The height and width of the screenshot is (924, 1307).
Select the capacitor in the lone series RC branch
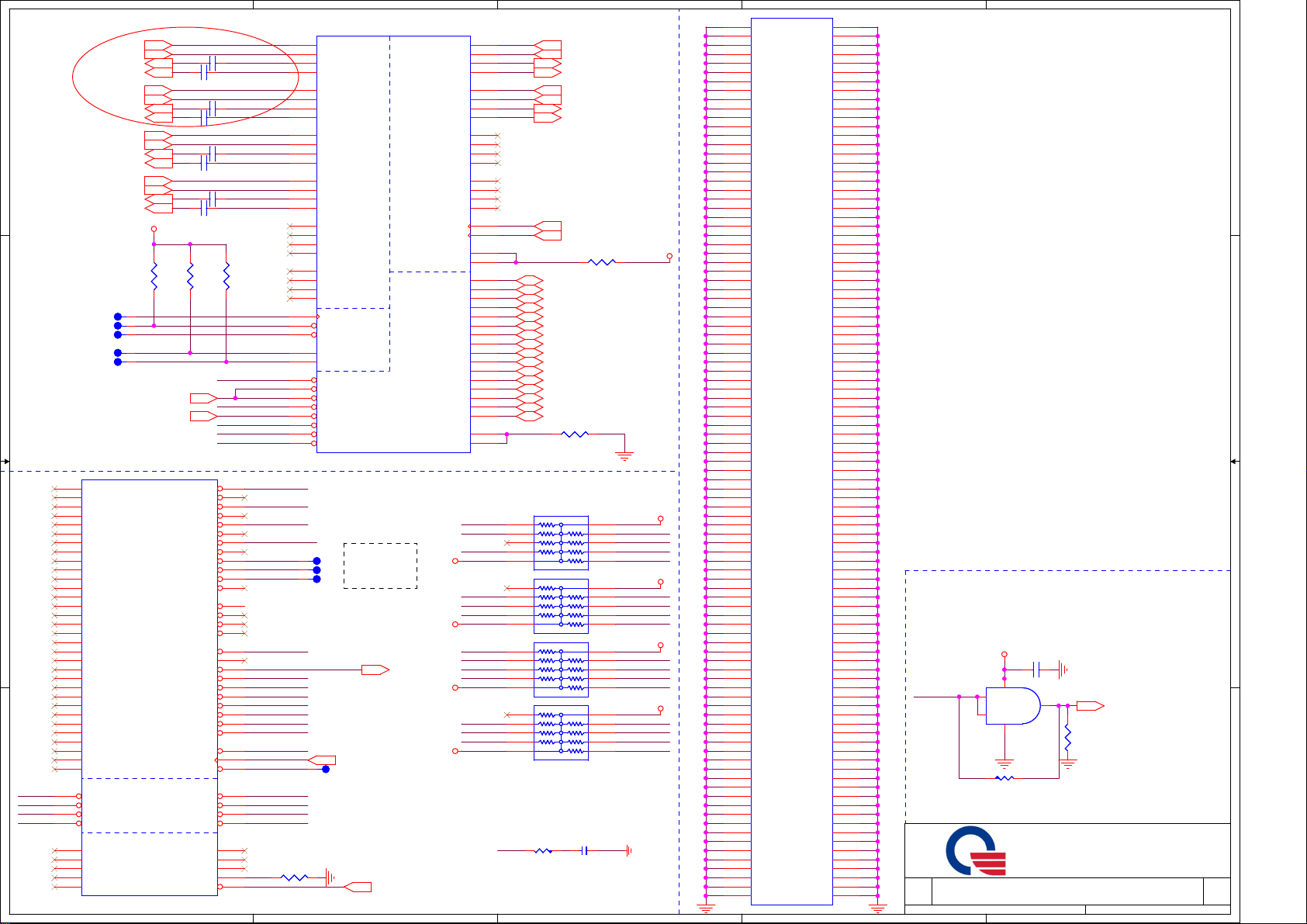(585, 851)
